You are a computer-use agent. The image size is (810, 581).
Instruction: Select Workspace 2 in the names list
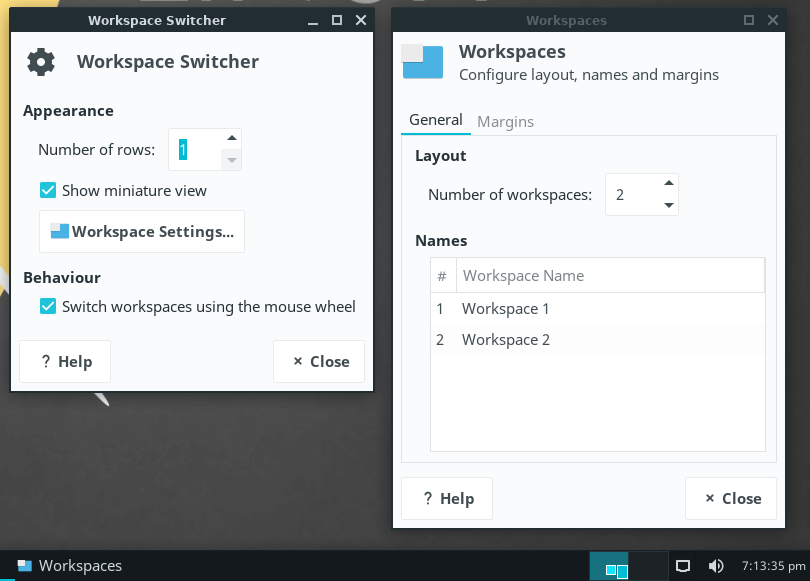point(506,340)
